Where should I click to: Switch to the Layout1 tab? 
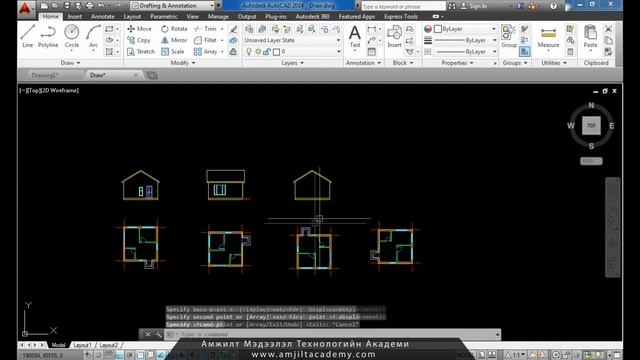click(x=82, y=345)
